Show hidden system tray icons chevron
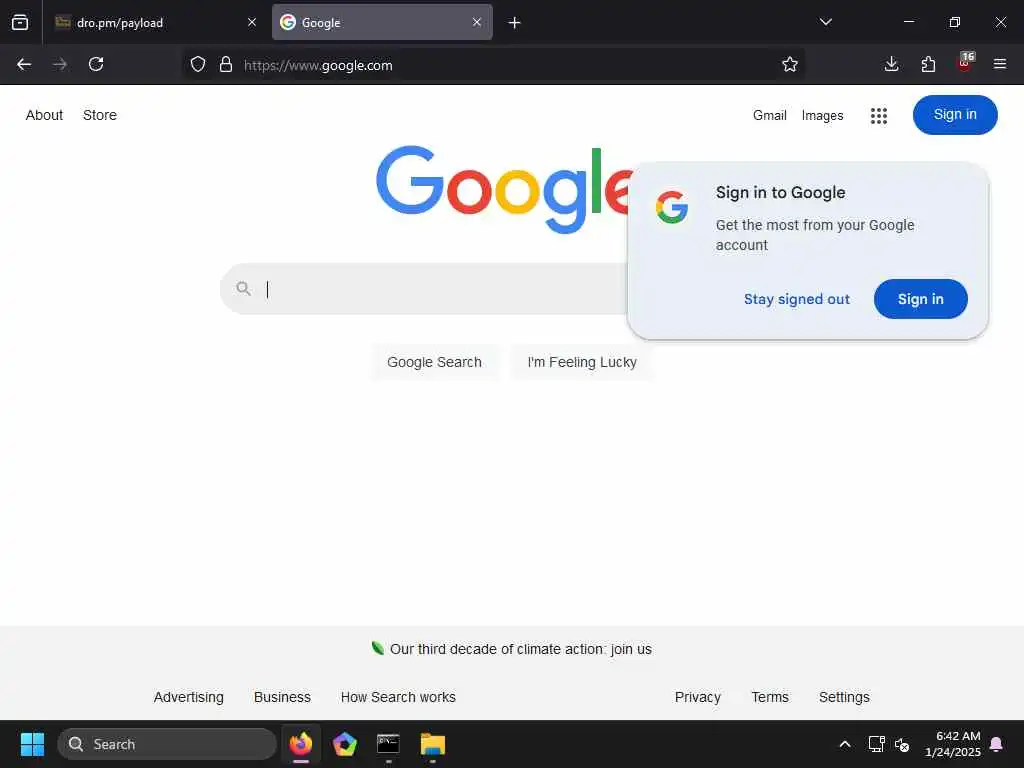 pos(844,744)
